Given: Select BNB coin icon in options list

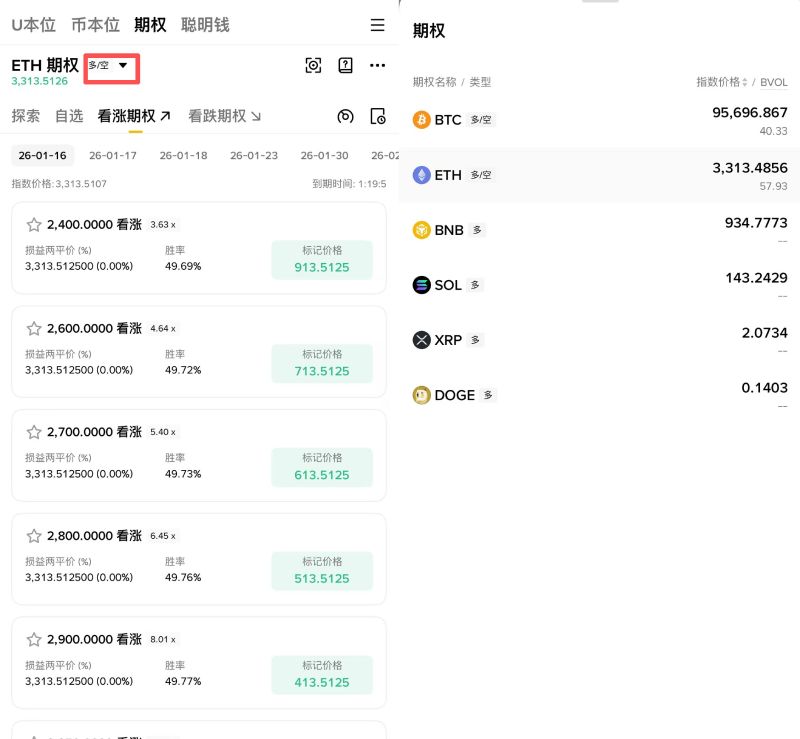Looking at the screenshot, I should tap(421, 230).
